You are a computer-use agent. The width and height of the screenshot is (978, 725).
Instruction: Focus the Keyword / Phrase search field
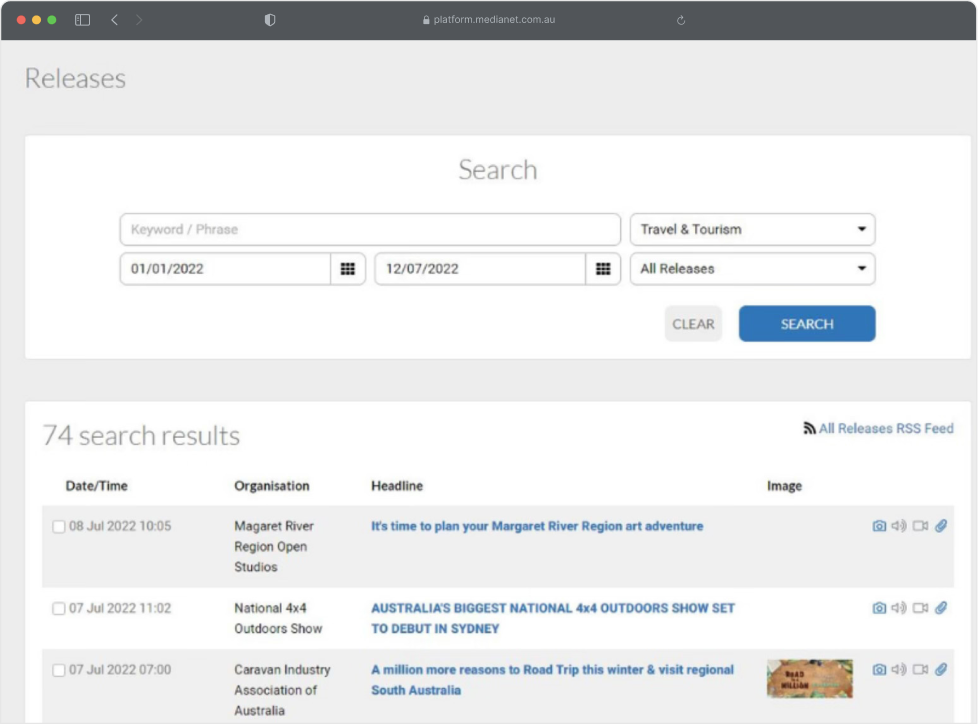(370, 229)
